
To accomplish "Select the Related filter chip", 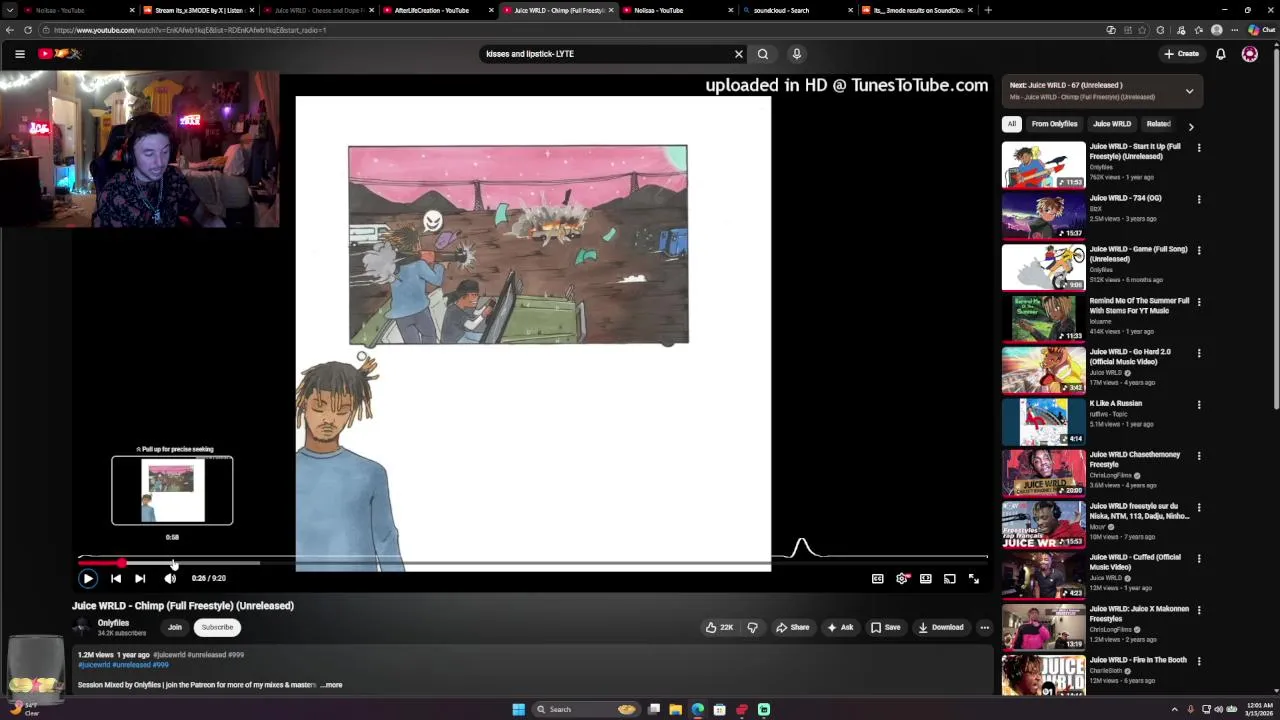I will pyautogui.click(x=1158, y=124).
